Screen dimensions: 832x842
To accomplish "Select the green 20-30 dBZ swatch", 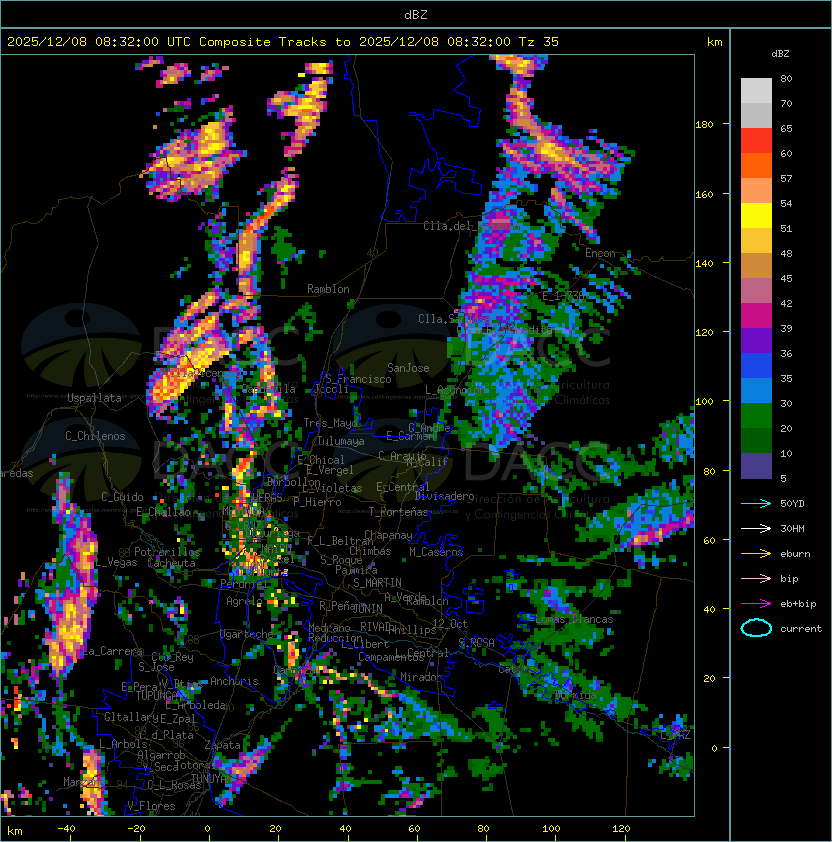I will (756, 416).
